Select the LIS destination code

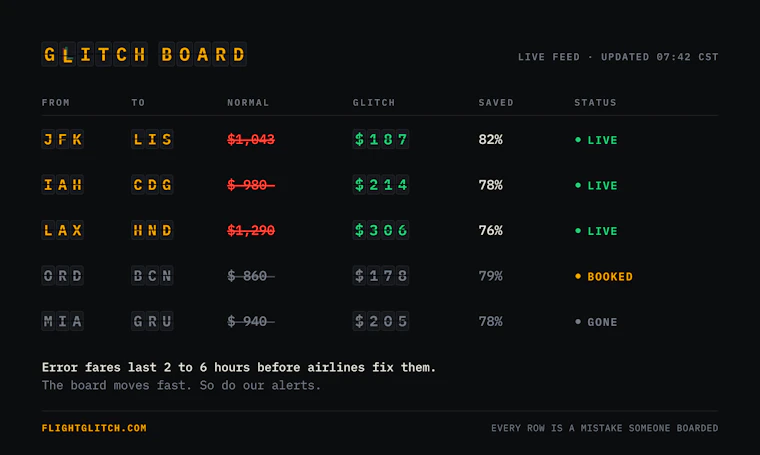(152, 140)
